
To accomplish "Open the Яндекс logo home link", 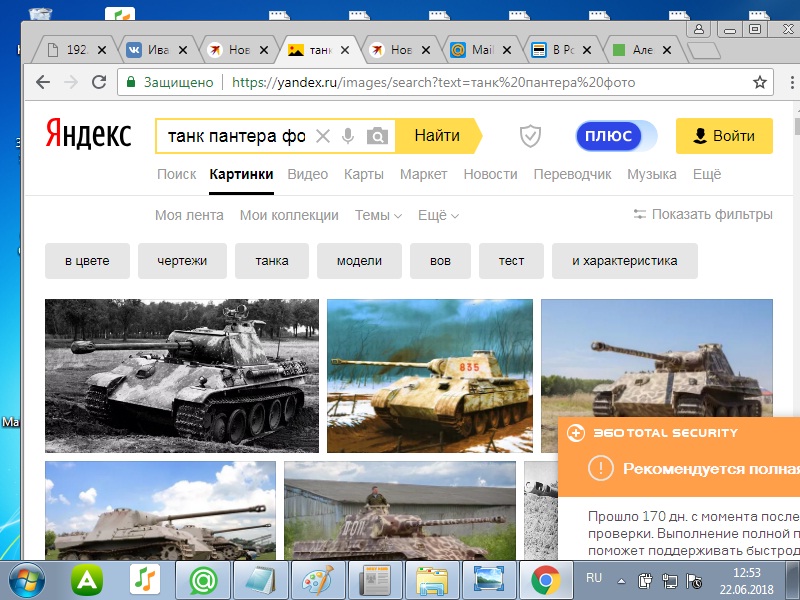I will coord(88,134).
